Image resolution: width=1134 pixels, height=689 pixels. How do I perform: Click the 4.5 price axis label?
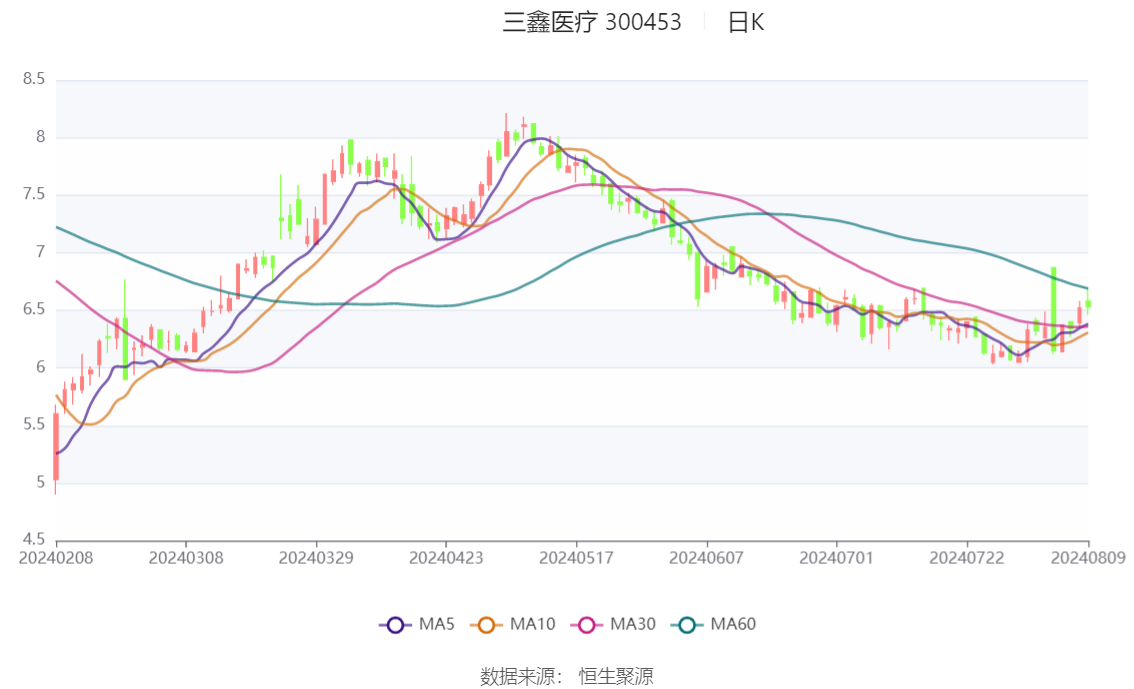pos(33,539)
